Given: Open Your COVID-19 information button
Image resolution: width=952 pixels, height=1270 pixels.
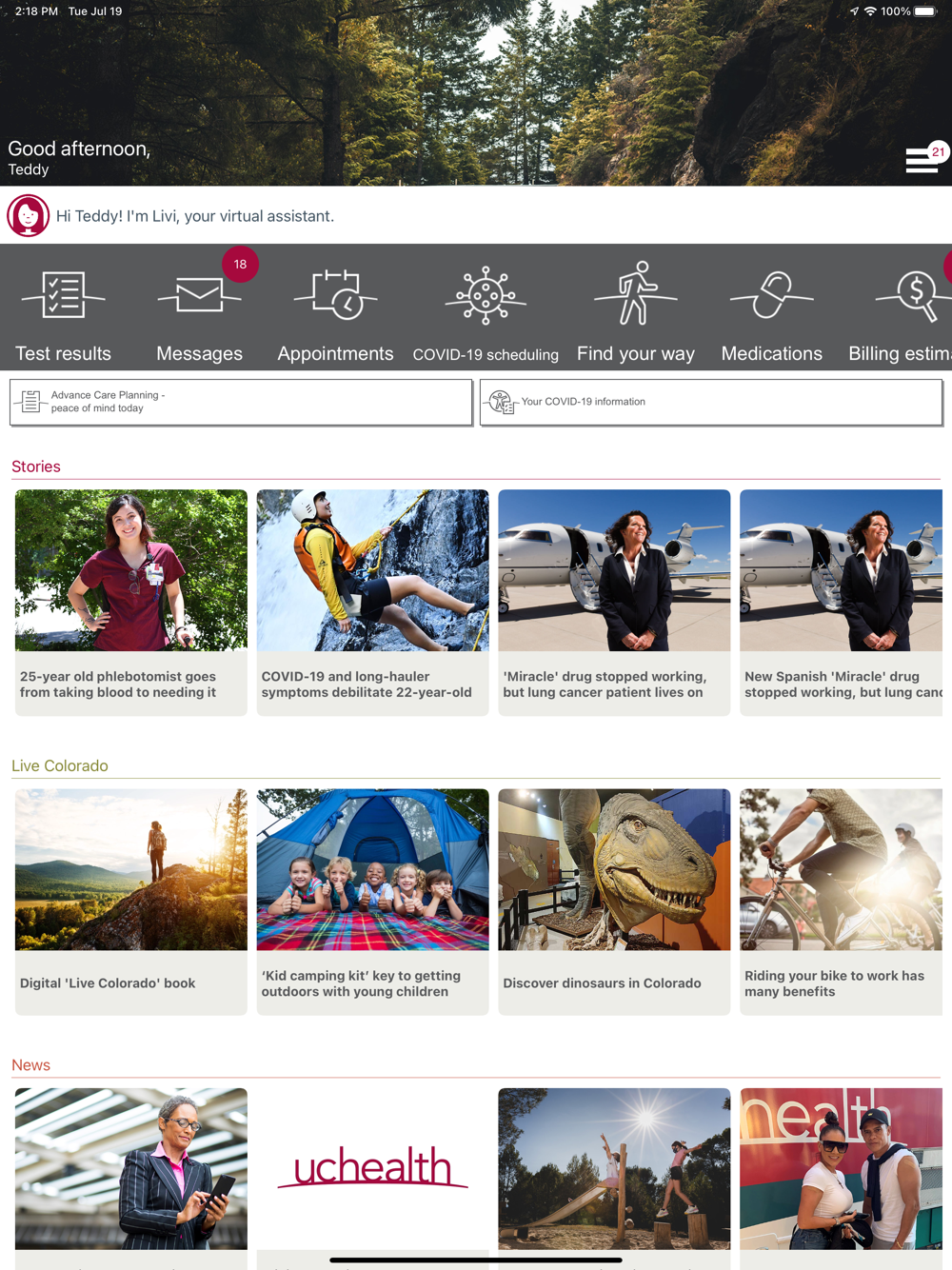Looking at the screenshot, I should (x=711, y=402).
